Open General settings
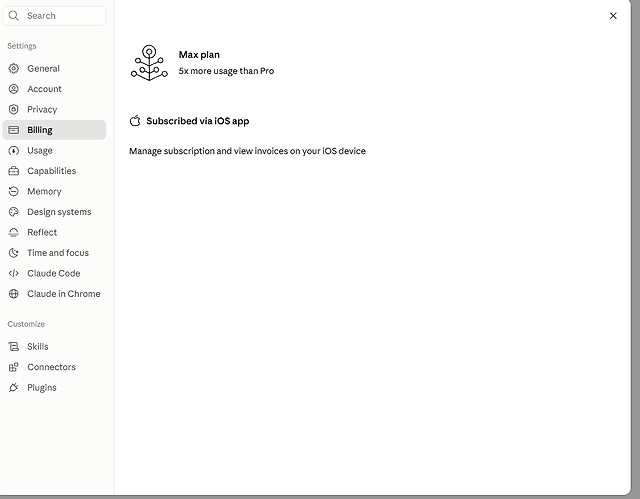This screenshot has width=640, height=499. (54, 68)
